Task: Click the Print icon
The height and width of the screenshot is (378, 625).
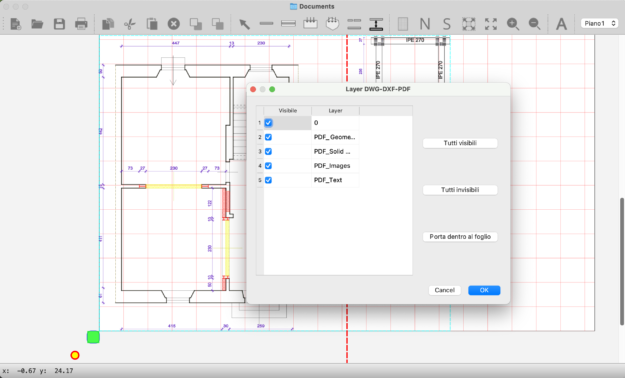Action: click(81, 24)
